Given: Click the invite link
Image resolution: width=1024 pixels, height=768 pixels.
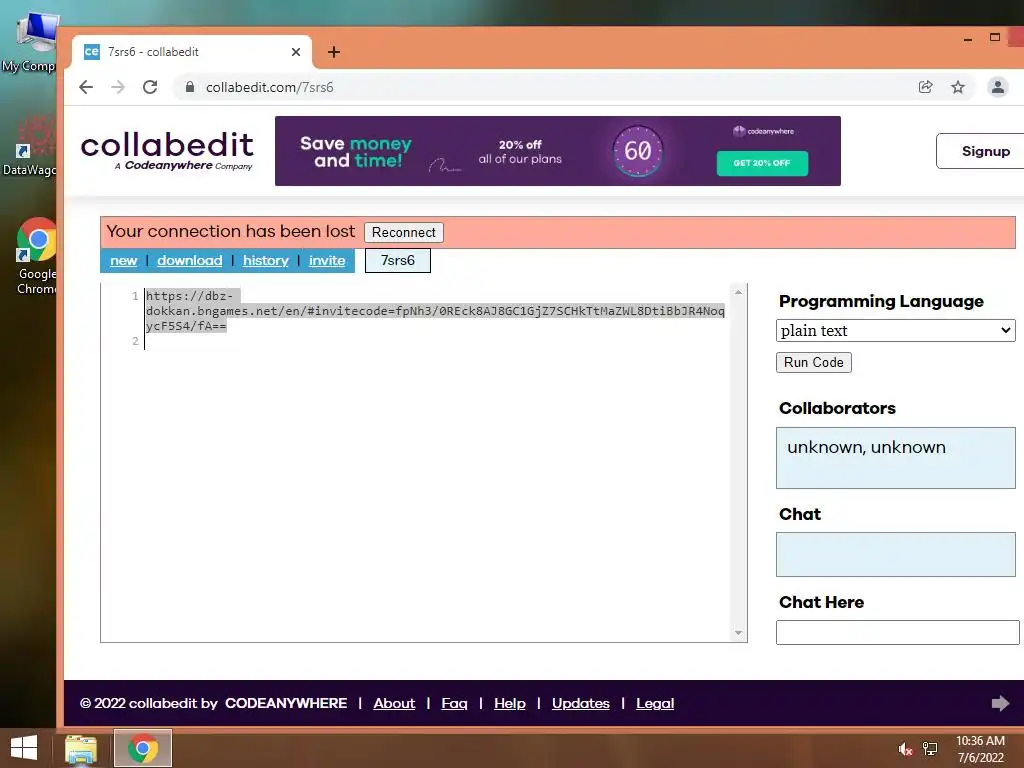Looking at the screenshot, I should pos(327,261).
